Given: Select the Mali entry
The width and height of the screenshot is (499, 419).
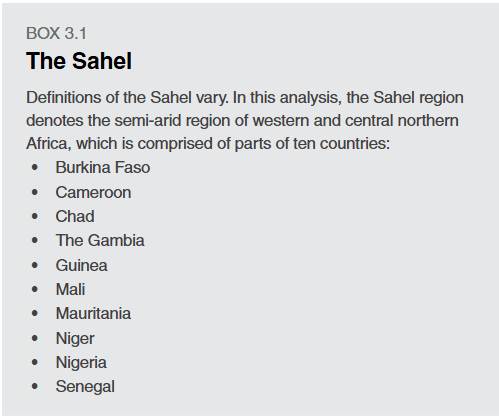Looking at the screenshot, I should coord(70,289).
